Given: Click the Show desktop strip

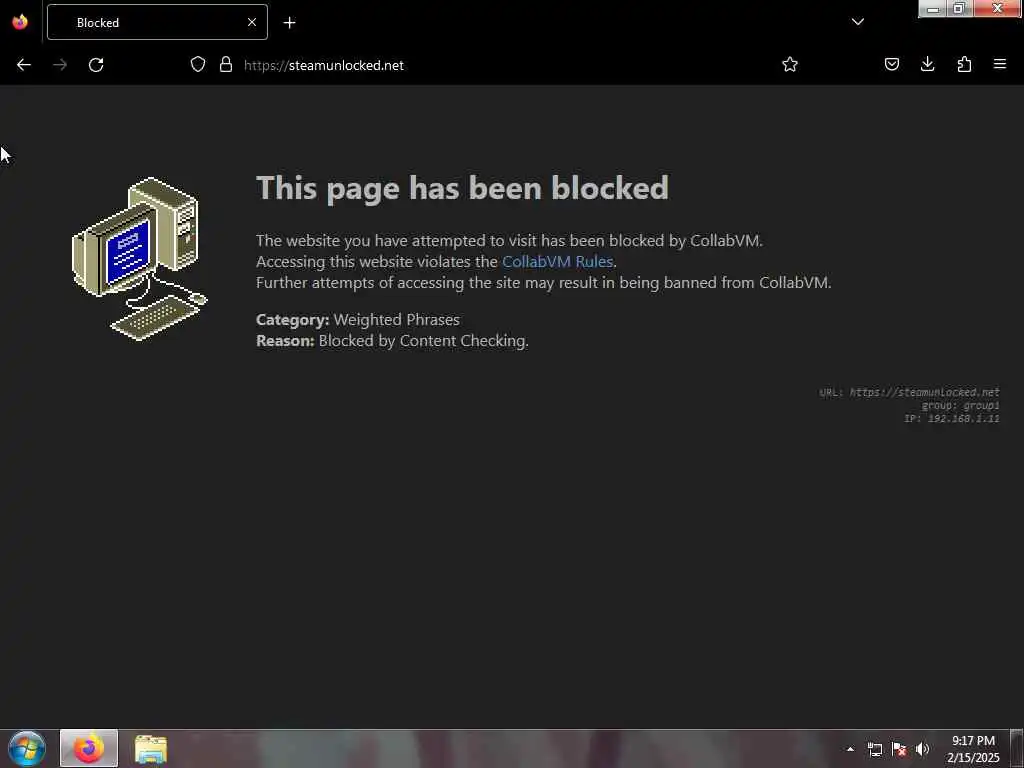Looking at the screenshot, I should (x=1017, y=748).
